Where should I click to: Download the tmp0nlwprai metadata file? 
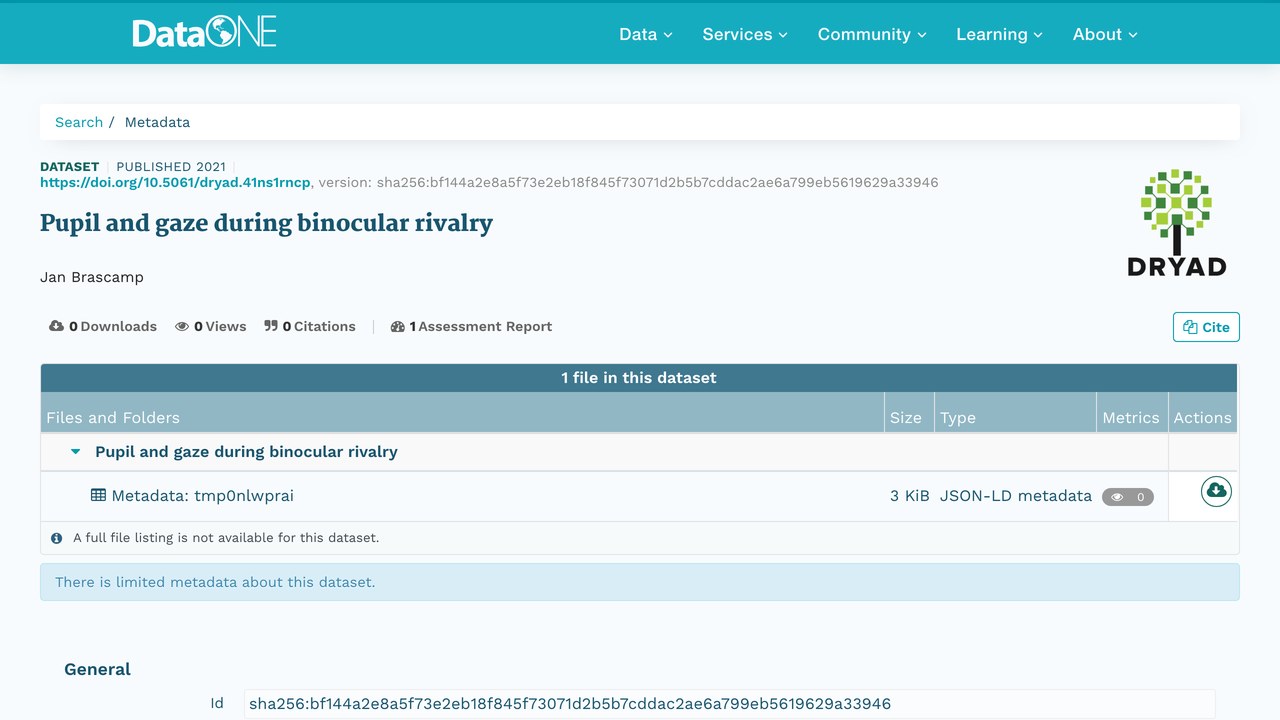1216,491
